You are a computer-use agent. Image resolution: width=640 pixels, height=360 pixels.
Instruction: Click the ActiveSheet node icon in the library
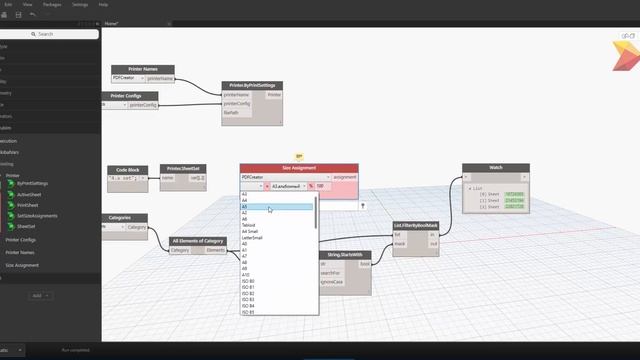point(11,195)
